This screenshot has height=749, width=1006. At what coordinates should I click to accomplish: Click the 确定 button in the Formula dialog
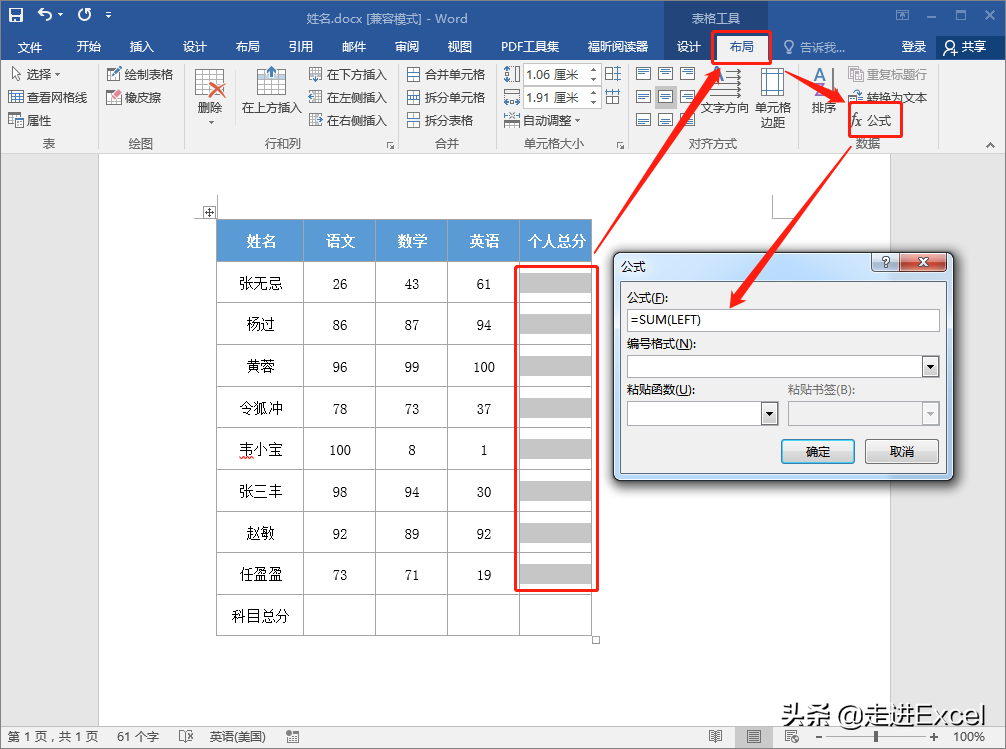817,451
